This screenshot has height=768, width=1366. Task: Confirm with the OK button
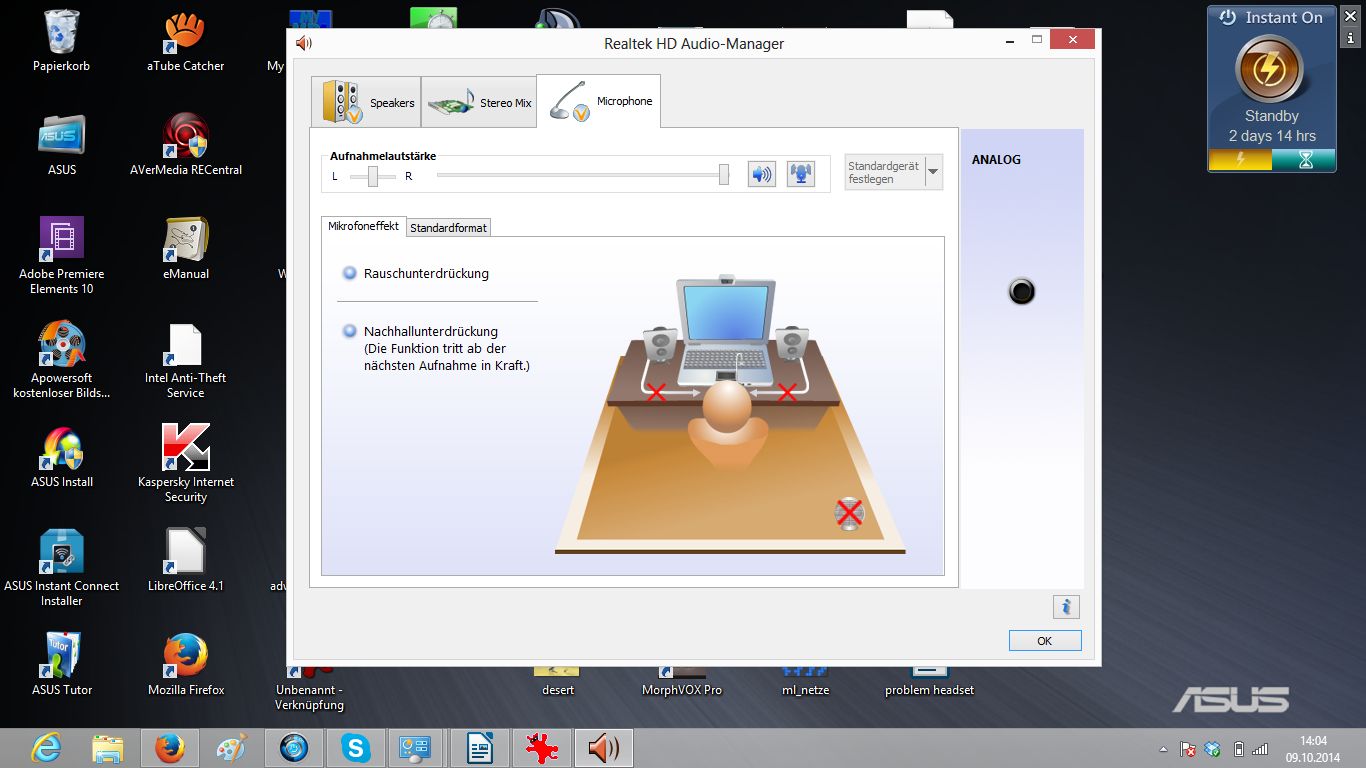click(x=1045, y=641)
